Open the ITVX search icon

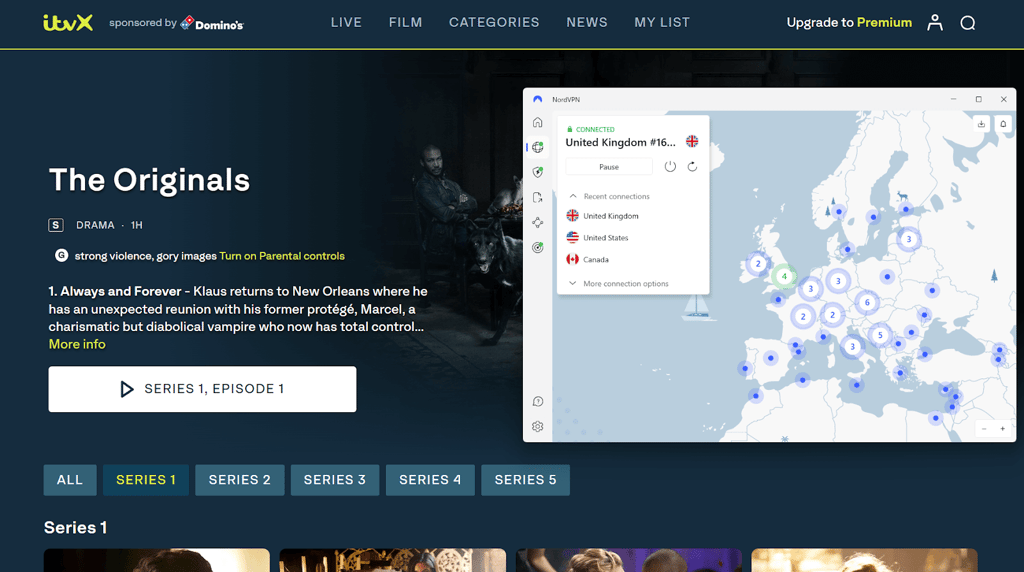coord(968,23)
